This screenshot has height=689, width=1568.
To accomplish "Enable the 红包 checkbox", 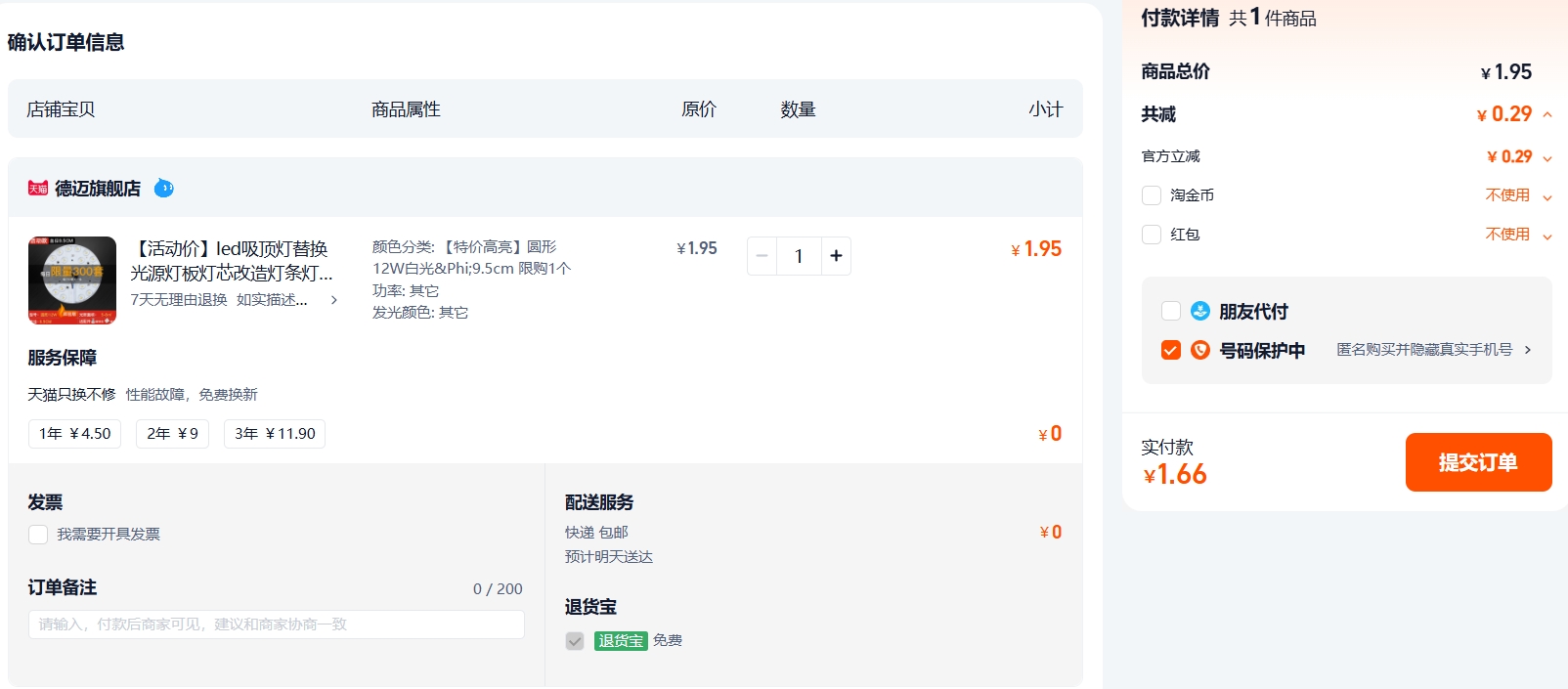I will pyautogui.click(x=1152, y=235).
